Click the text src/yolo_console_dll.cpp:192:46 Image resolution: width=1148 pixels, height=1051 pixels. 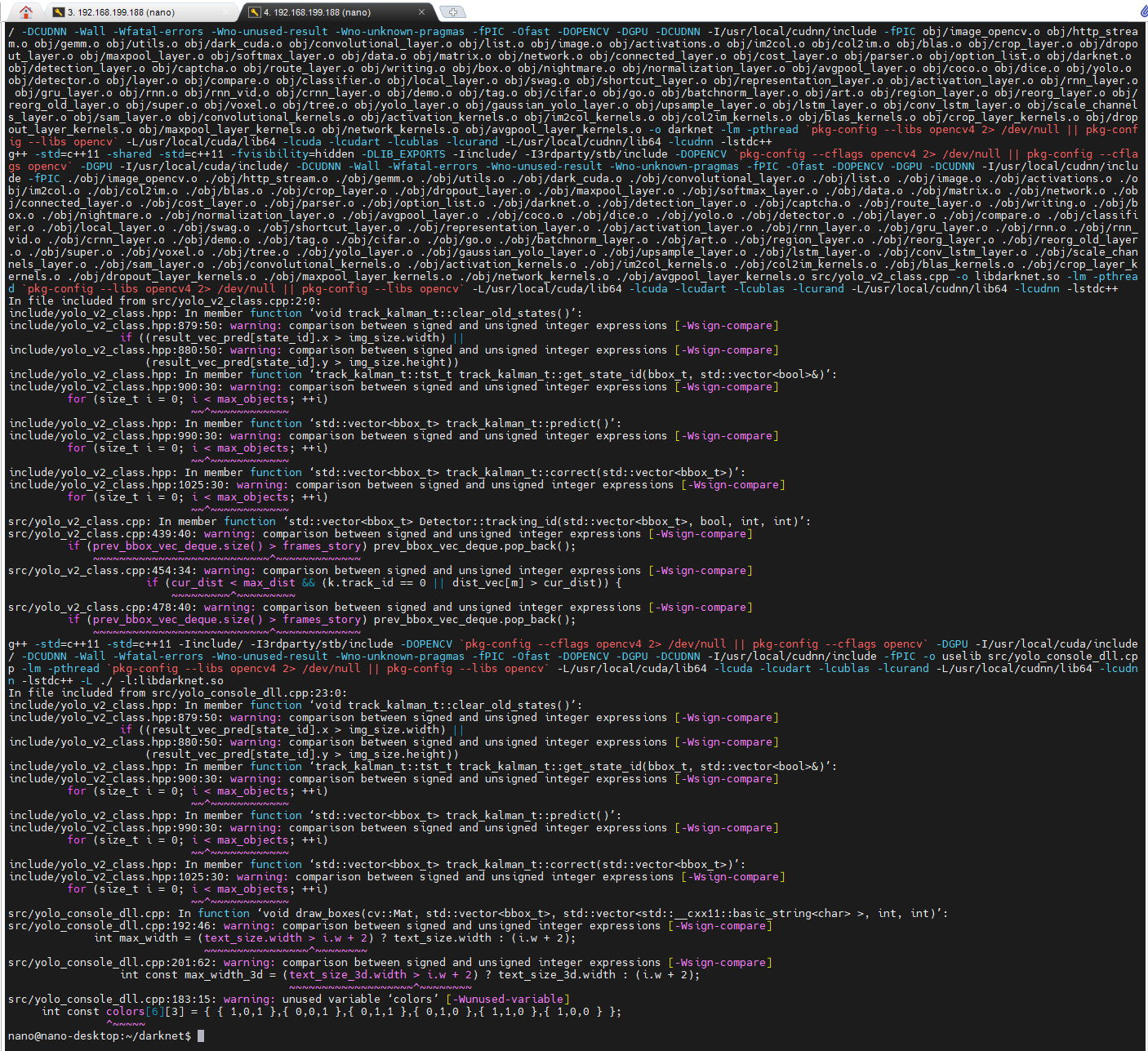pyautogui.click(x=113, y=925)
